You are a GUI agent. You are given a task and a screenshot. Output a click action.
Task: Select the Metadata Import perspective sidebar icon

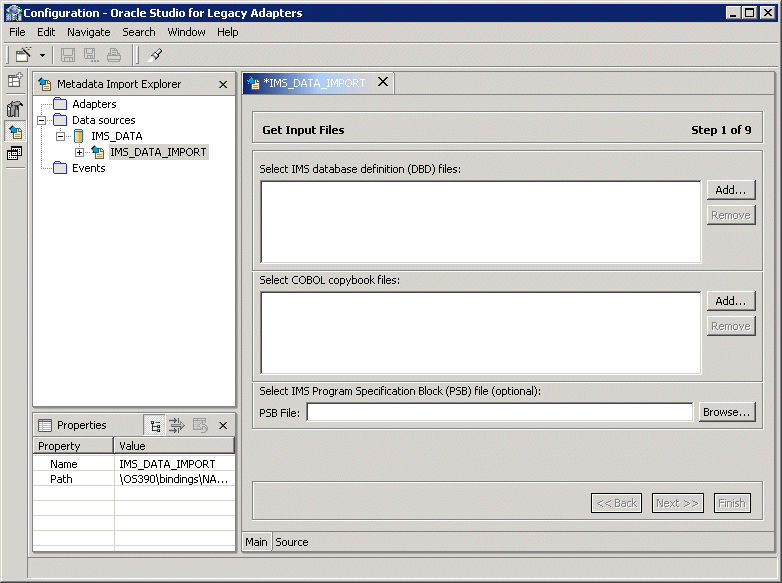click(x=15, y=131)
